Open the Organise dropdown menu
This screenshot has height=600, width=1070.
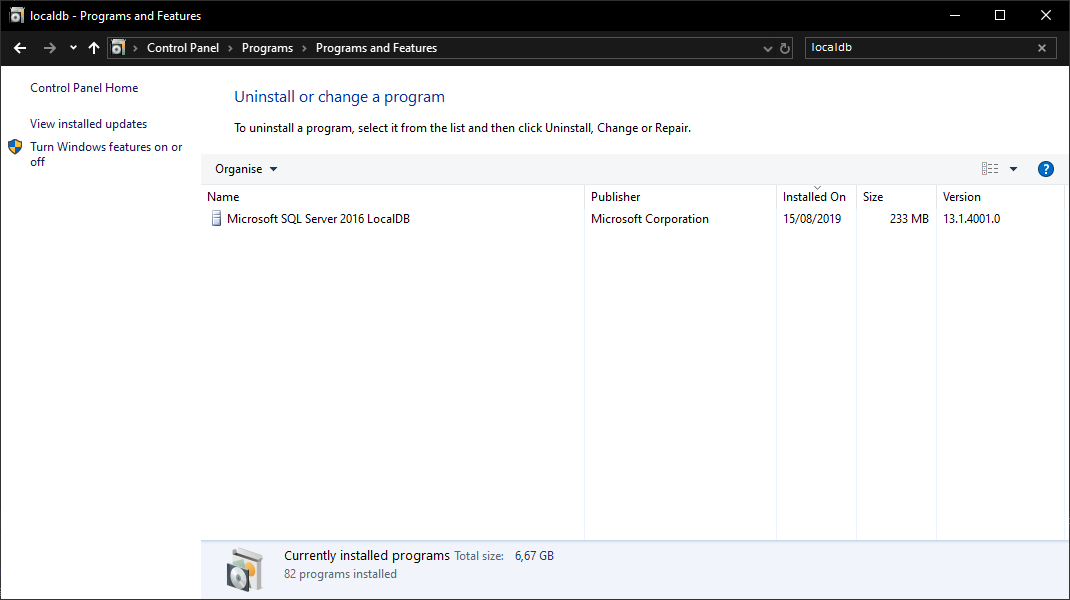coord(246,169)
